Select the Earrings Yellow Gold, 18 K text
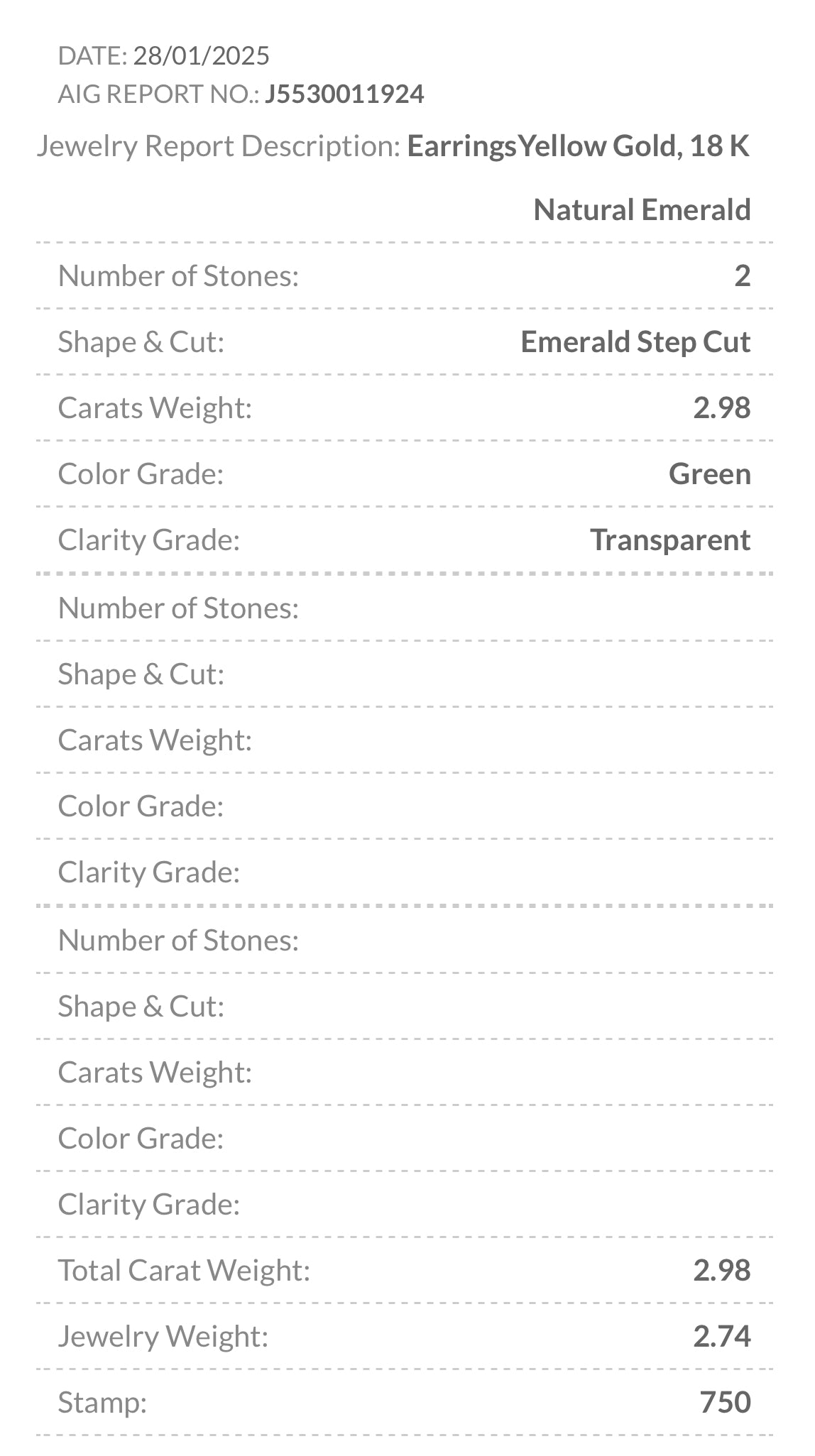 point(578,146)
